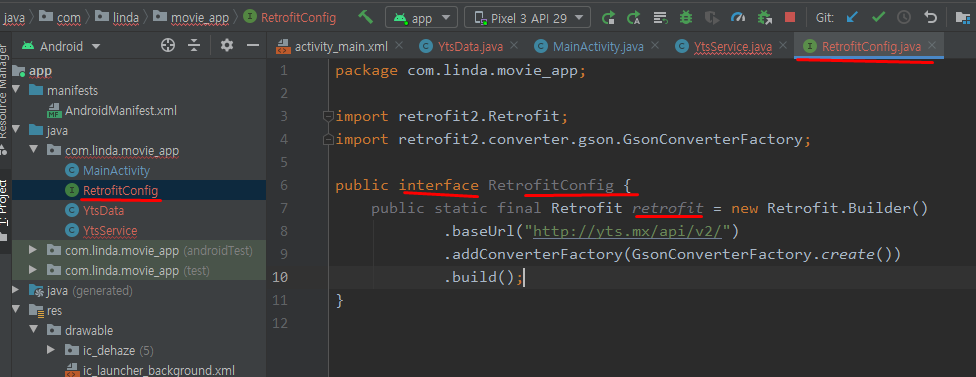Expand the ic_dehaze (5) item
Viewport: 976px width, 377px height.
point(52,350)
